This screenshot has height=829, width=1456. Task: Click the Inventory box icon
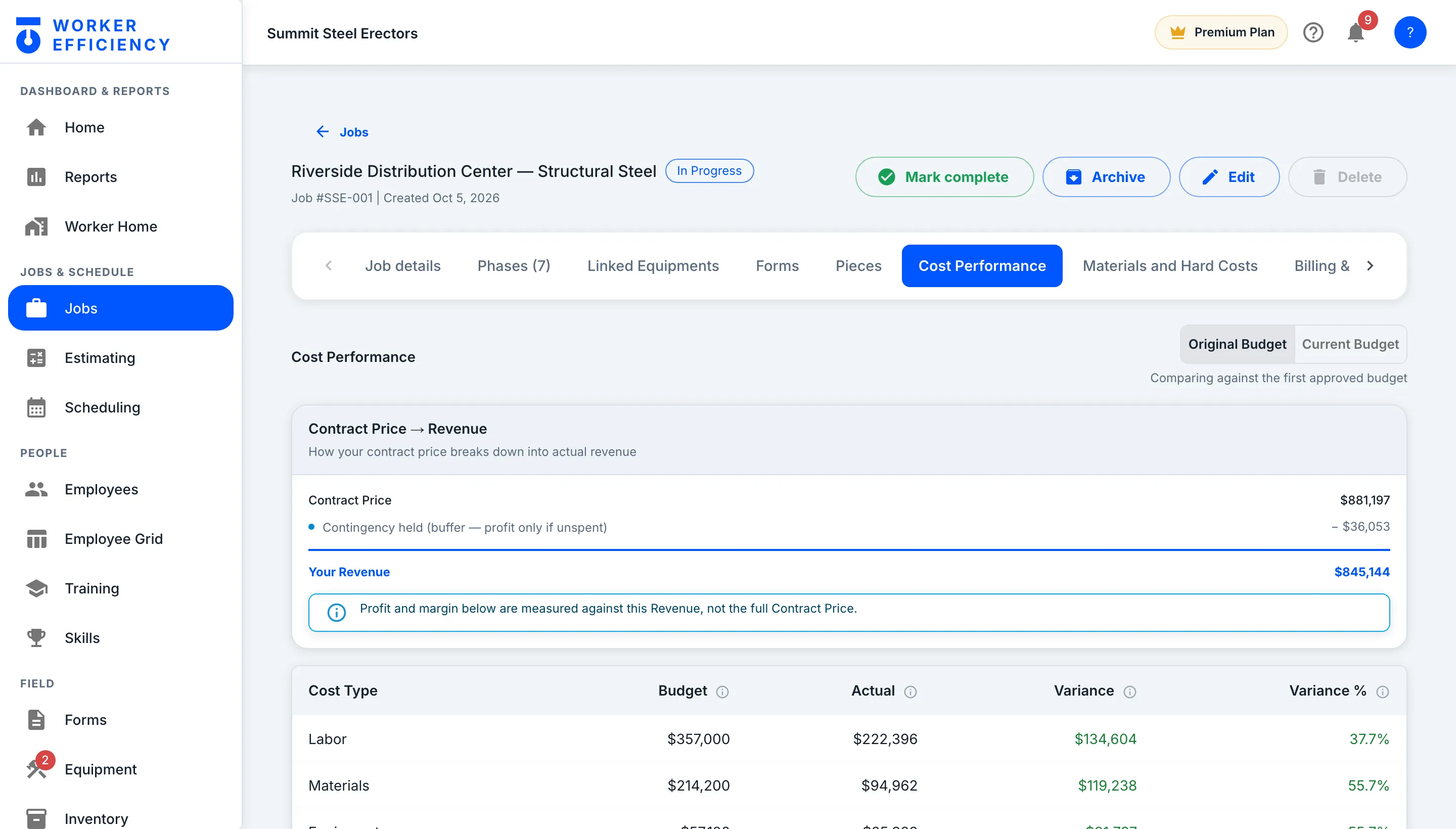click(36, 818)
